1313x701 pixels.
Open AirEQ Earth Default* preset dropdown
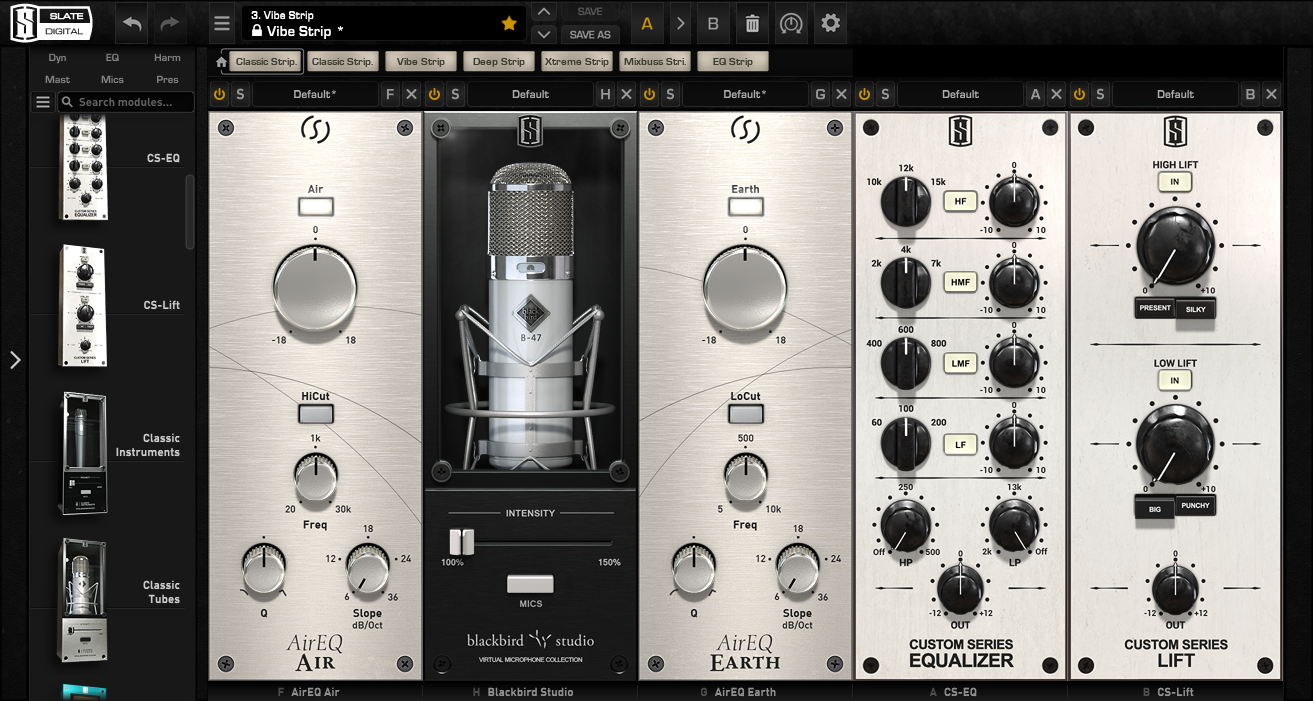coord(745,94)
